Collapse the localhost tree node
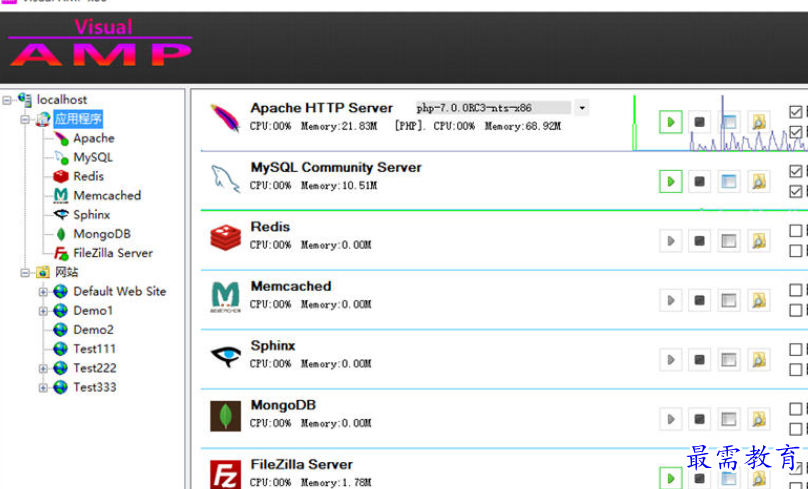 [x=7, y=100]
